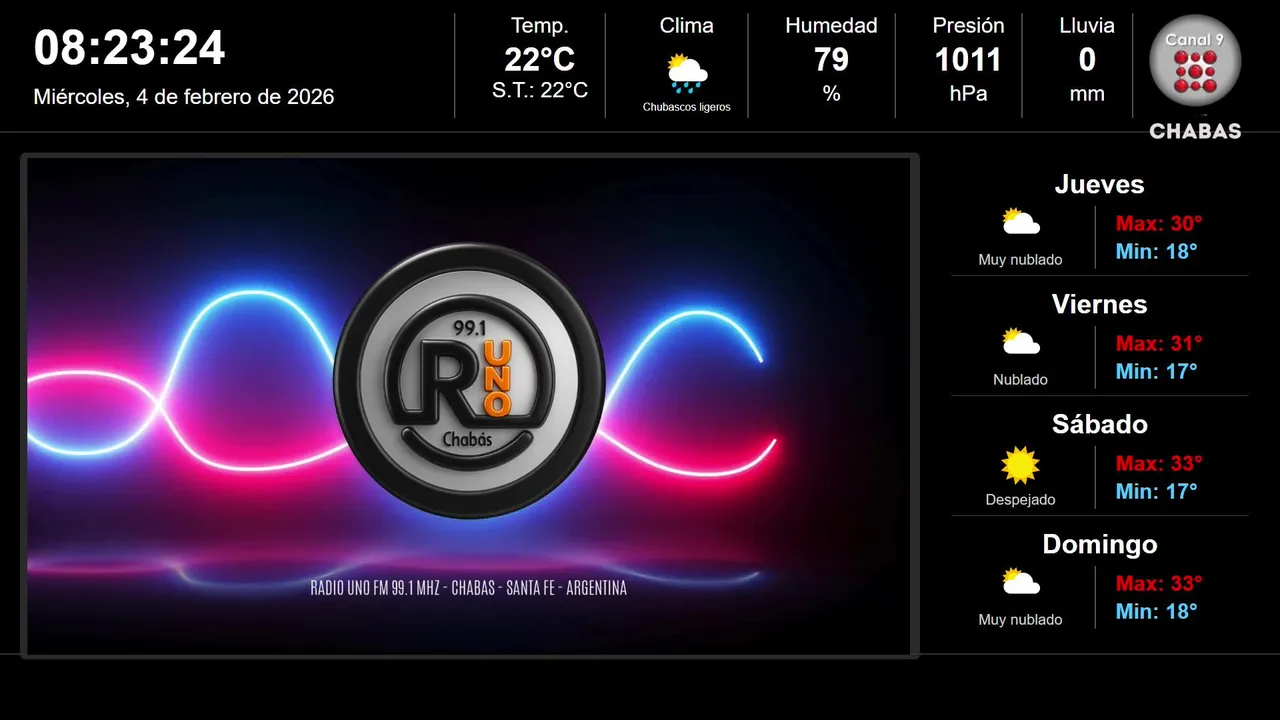
Task: Click the date Miércoles, 4 de febrero de 2026
Action: click(x=184, y=97)
